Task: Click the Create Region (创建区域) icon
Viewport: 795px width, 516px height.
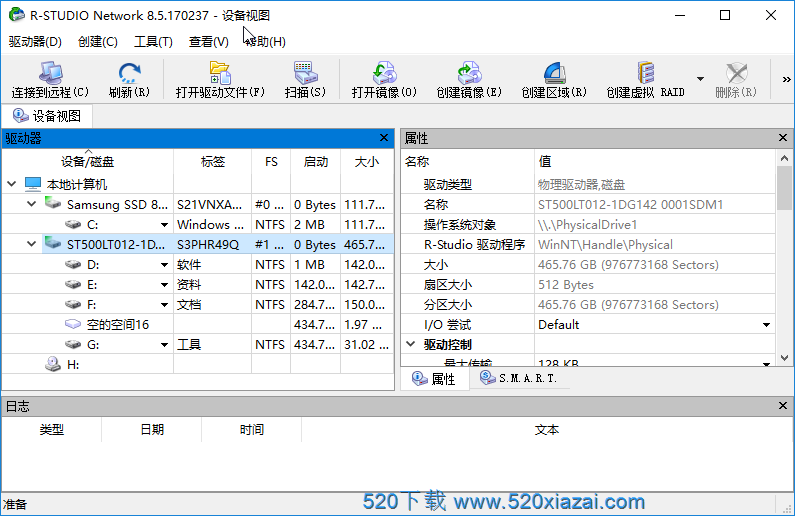Action: tap(554, 73)
